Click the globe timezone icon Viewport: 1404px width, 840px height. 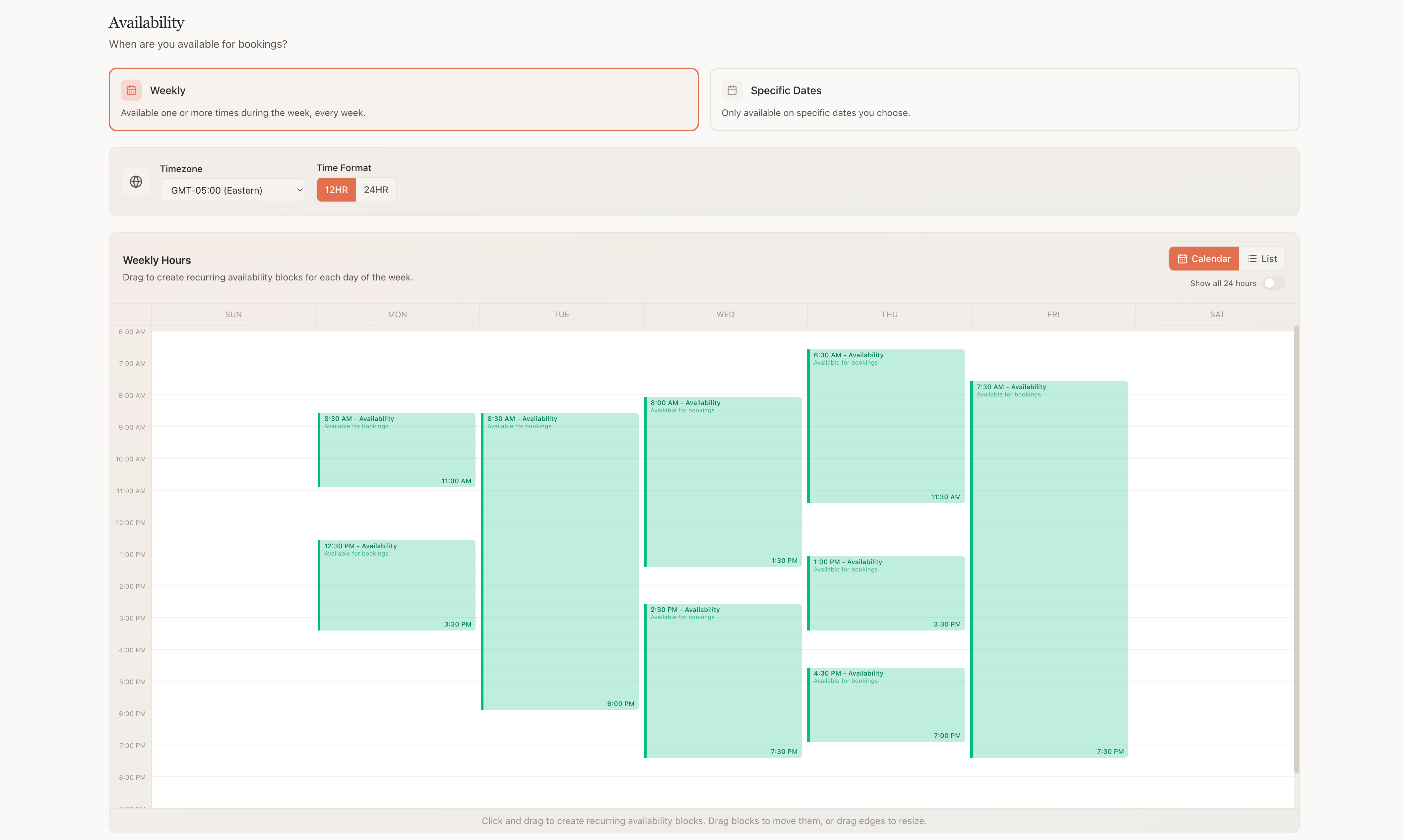click(x=136, y=181)
